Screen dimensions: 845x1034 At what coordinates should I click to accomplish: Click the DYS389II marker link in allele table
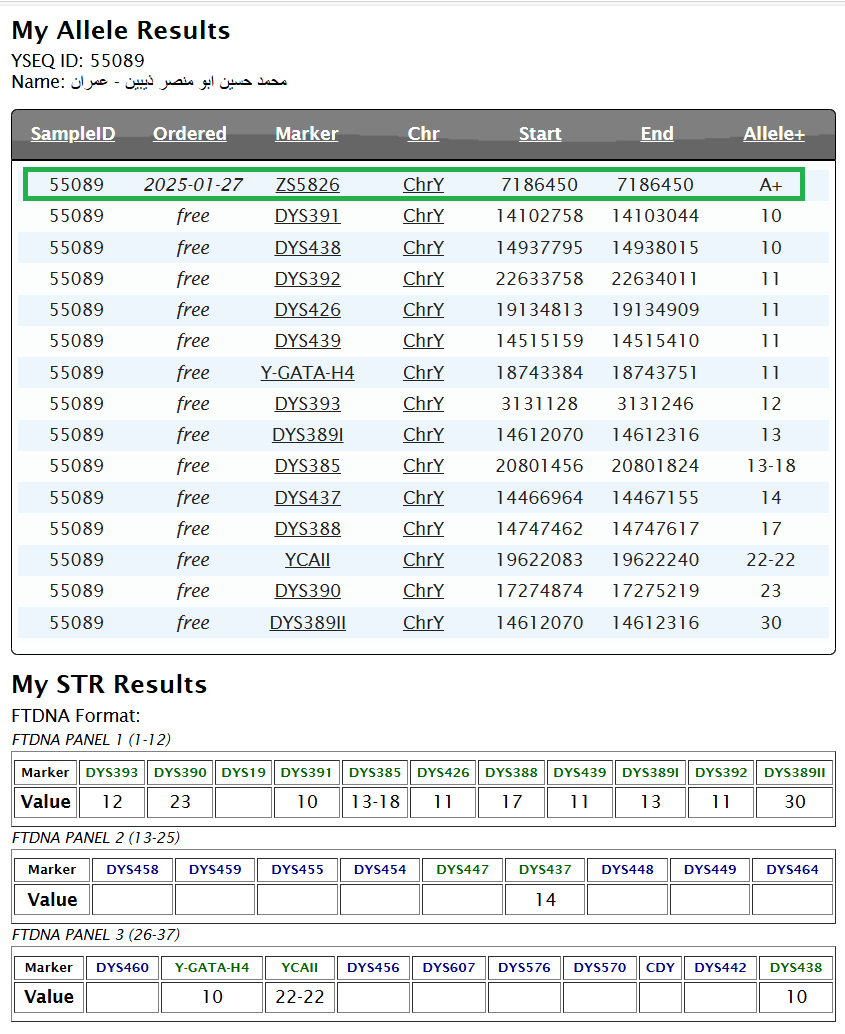307,623
